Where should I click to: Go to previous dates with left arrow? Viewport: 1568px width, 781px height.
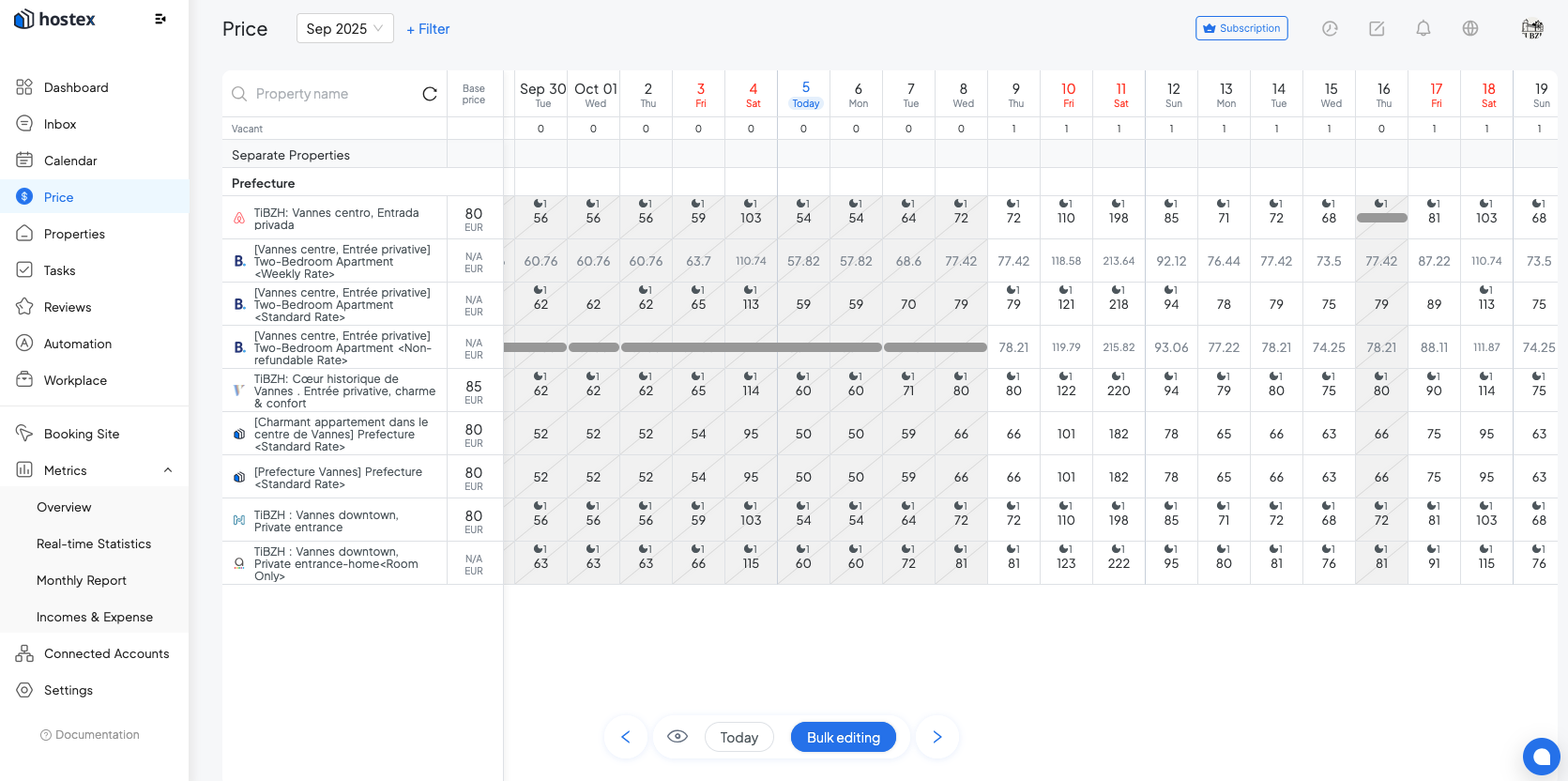626,737
